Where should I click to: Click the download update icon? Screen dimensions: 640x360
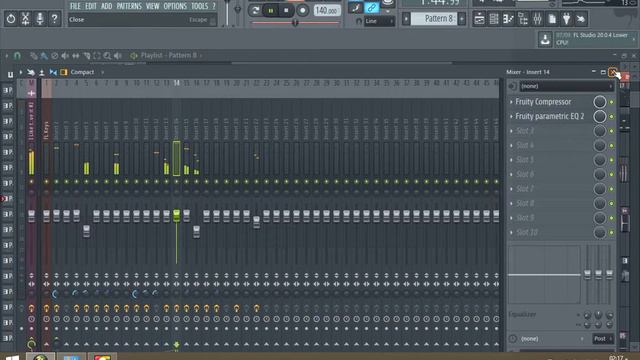545,39
